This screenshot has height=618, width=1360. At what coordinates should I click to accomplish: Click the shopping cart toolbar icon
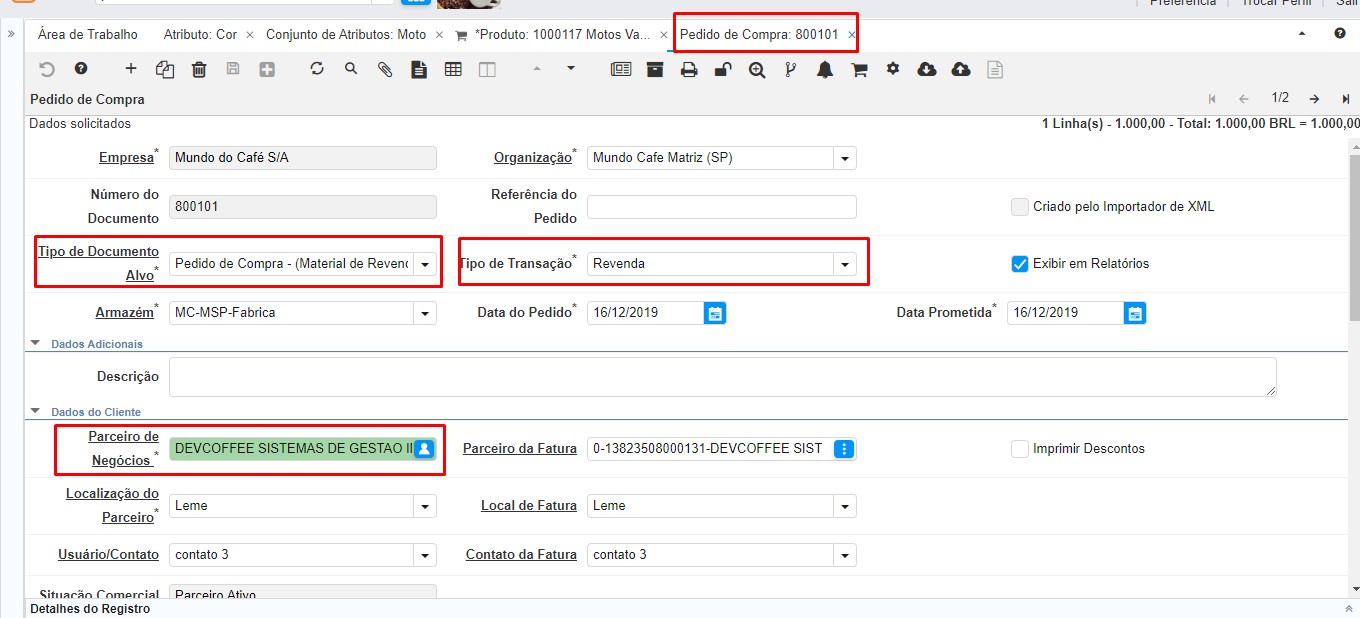pyautogui.click(x=859, y=69)
